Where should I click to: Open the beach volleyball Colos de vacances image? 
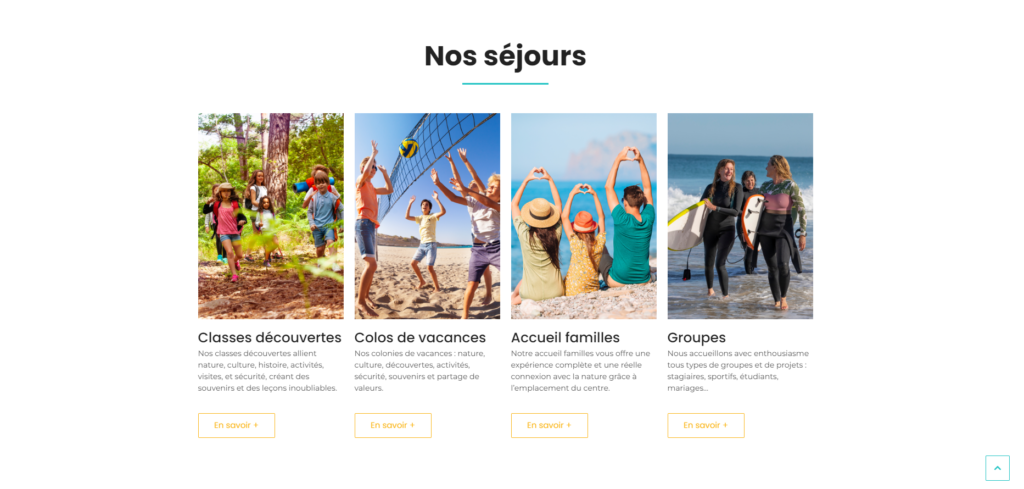point(427,216)
